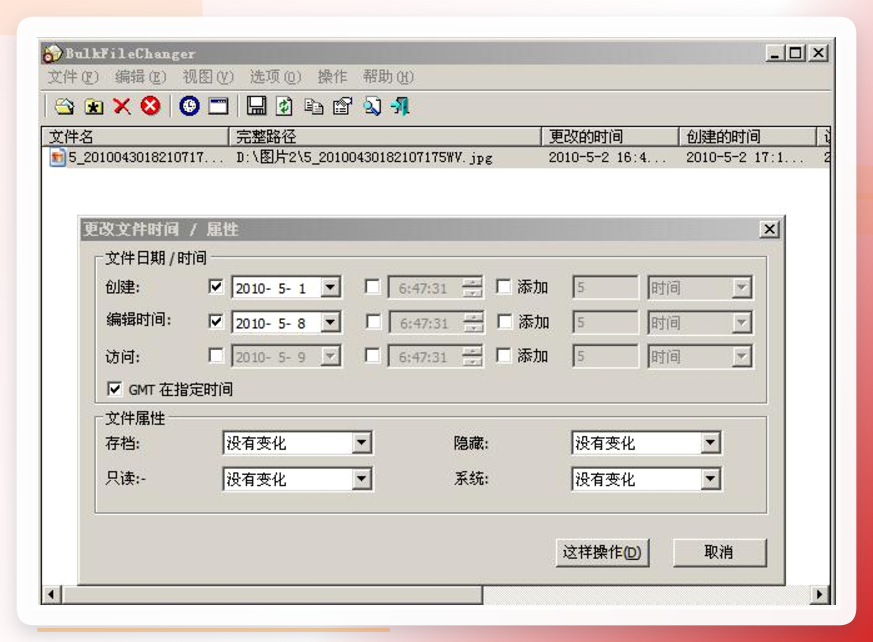This screenshot has width=873, height=642.
Task: Open the blue clock change-time icon
Action: pos(189,106)
